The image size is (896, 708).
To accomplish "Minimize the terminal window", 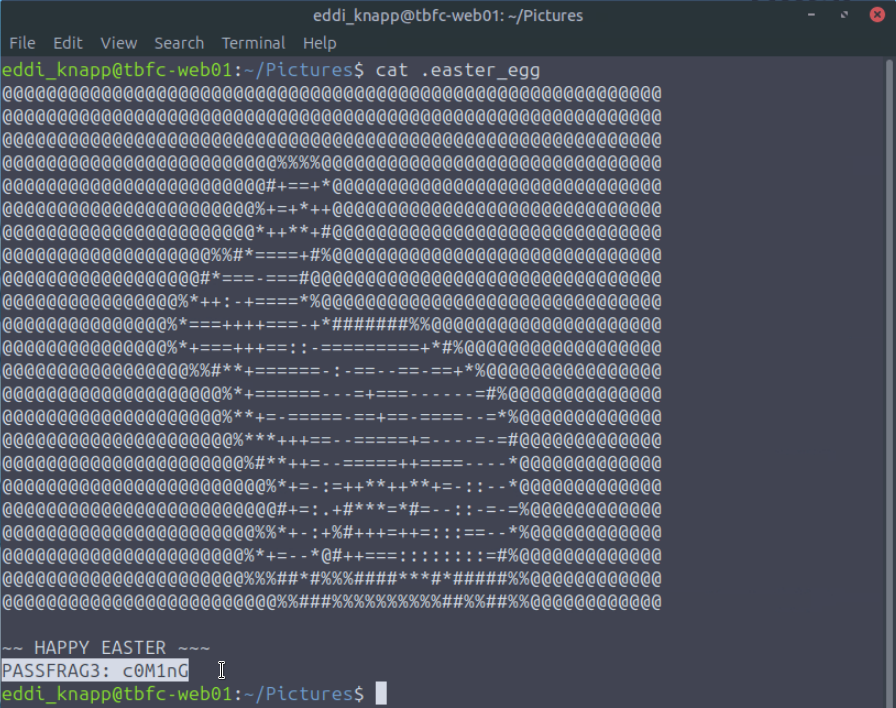I will pos(813,15).
